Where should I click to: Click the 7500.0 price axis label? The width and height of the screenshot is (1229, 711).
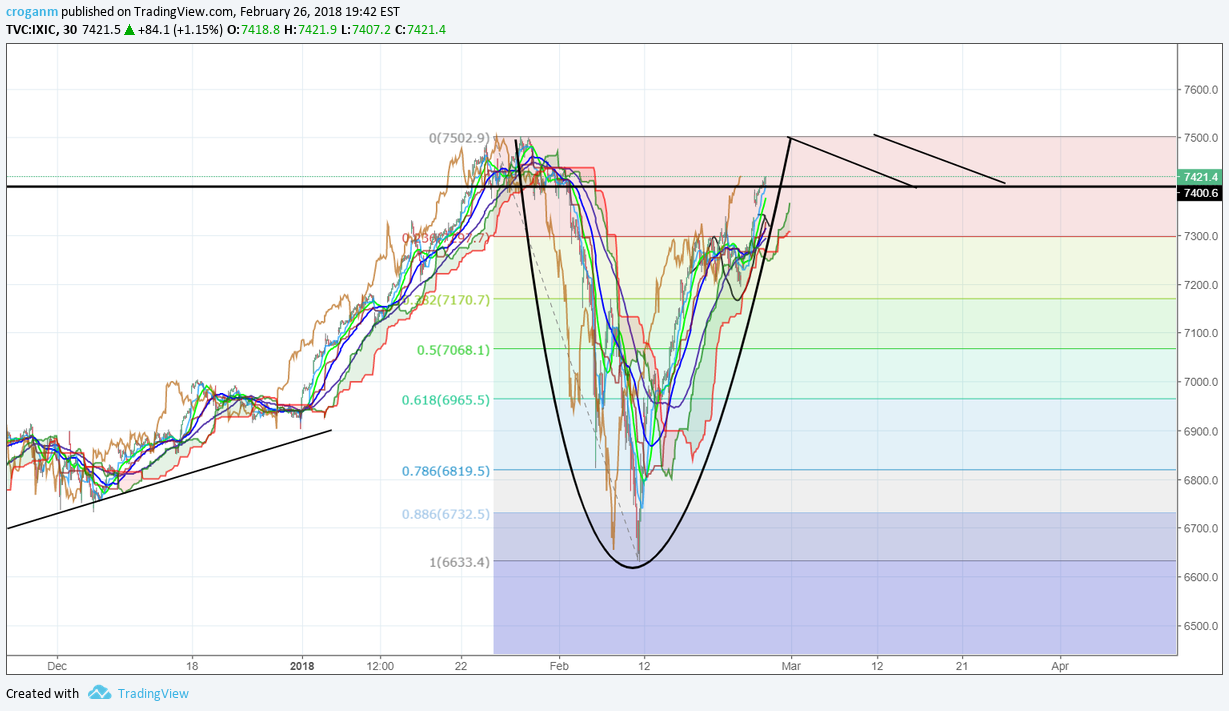click(x=1201, y=138)
